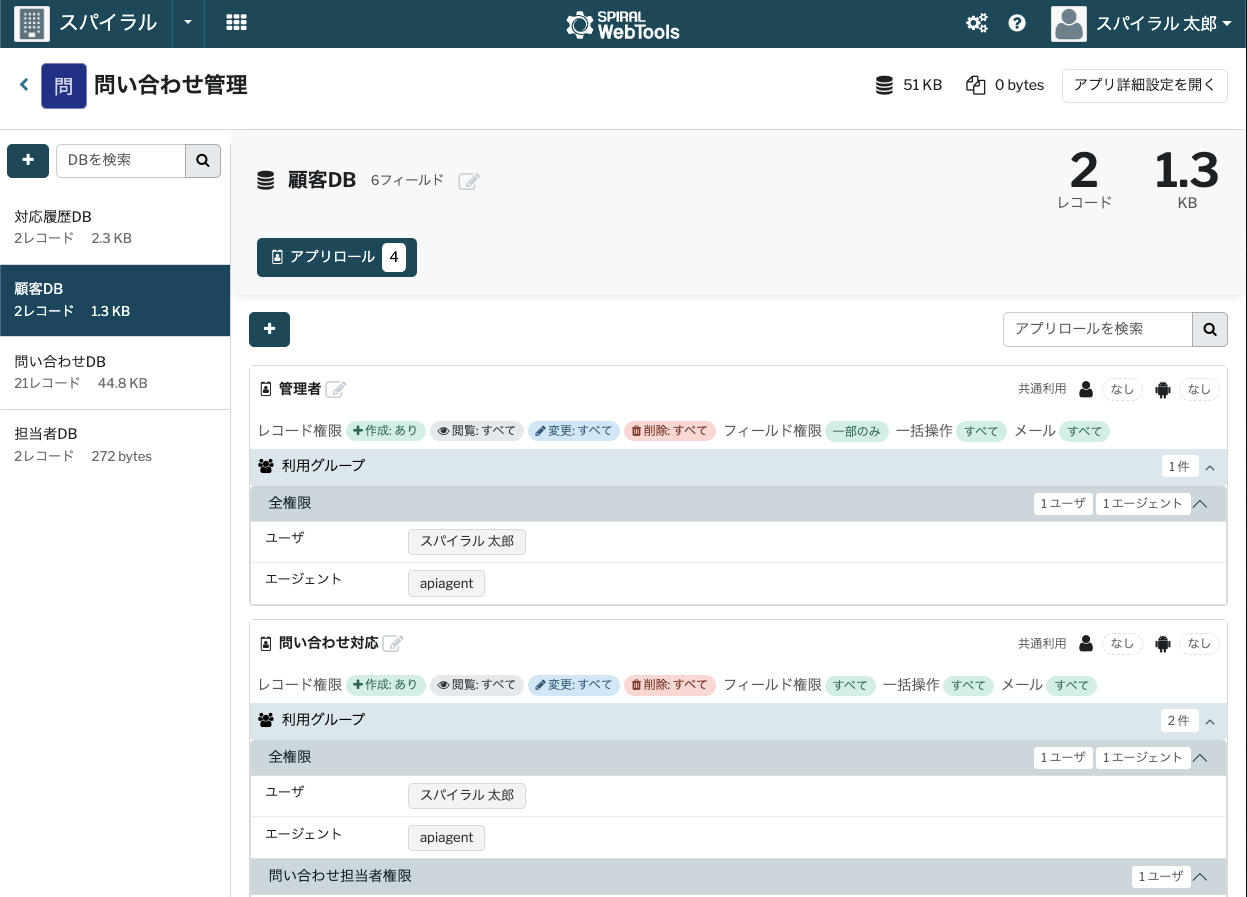Select 対応履歴DB in the sidebar
The image size is (1247, 897).
coord(115,228)
